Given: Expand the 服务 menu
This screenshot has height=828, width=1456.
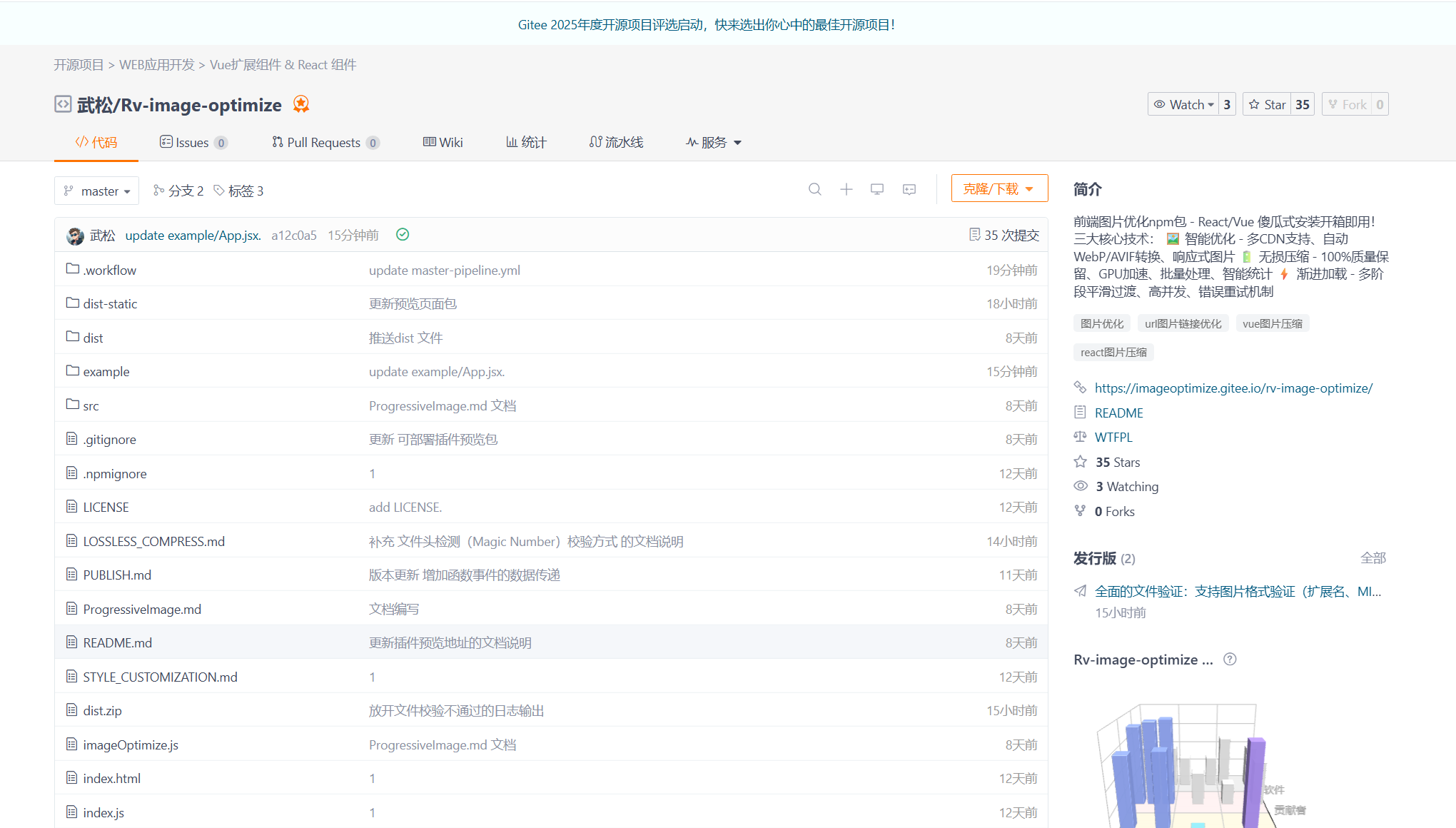Looking at the screenshot, I should (714, 142).
